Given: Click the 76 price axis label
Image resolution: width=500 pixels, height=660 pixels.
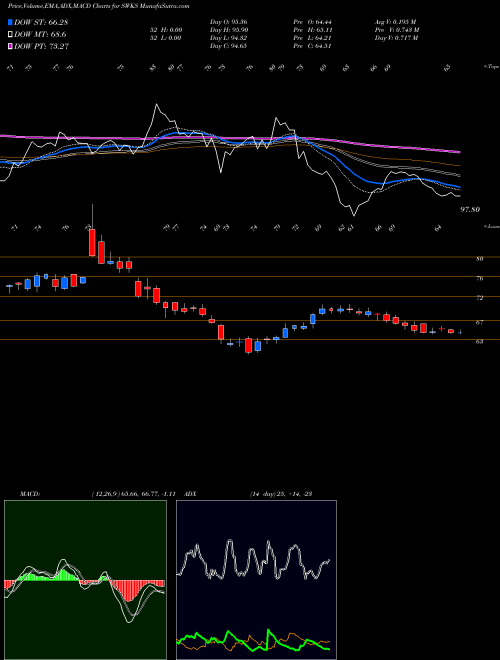Looking at the screenshot, I should pyautogui.click(x=479, y=278).
